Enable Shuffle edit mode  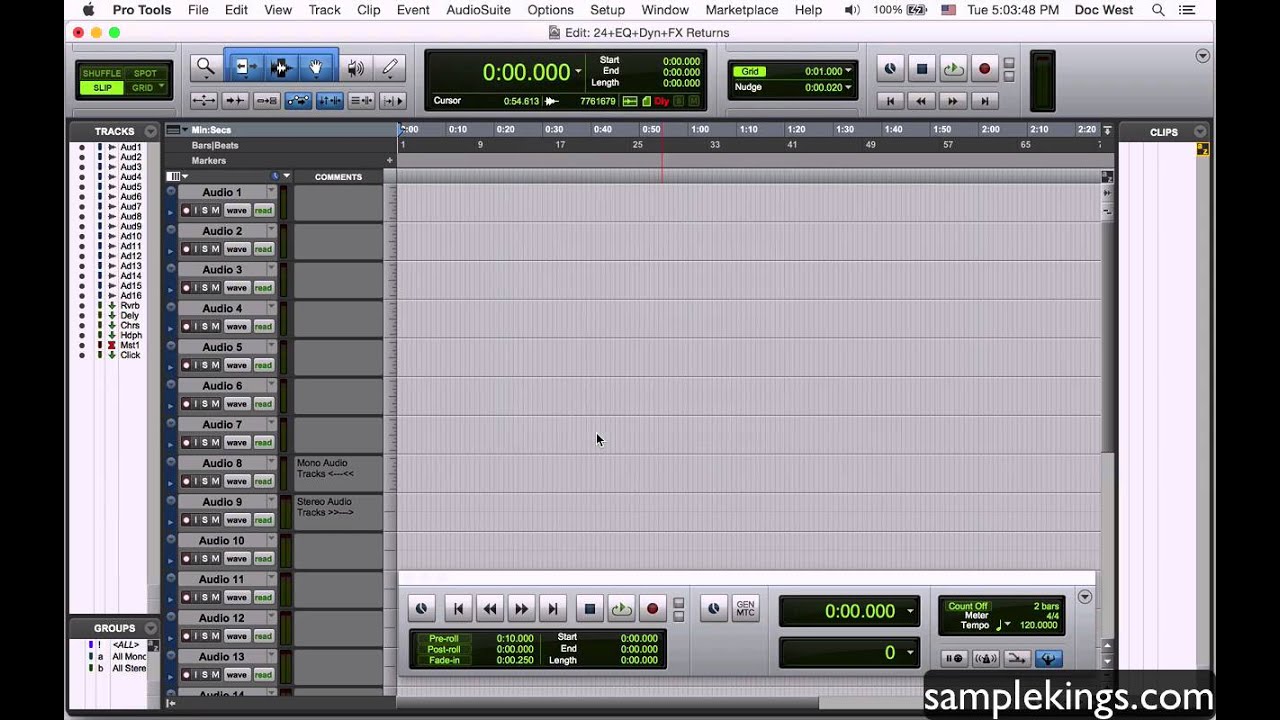click(x=101, y=73)
